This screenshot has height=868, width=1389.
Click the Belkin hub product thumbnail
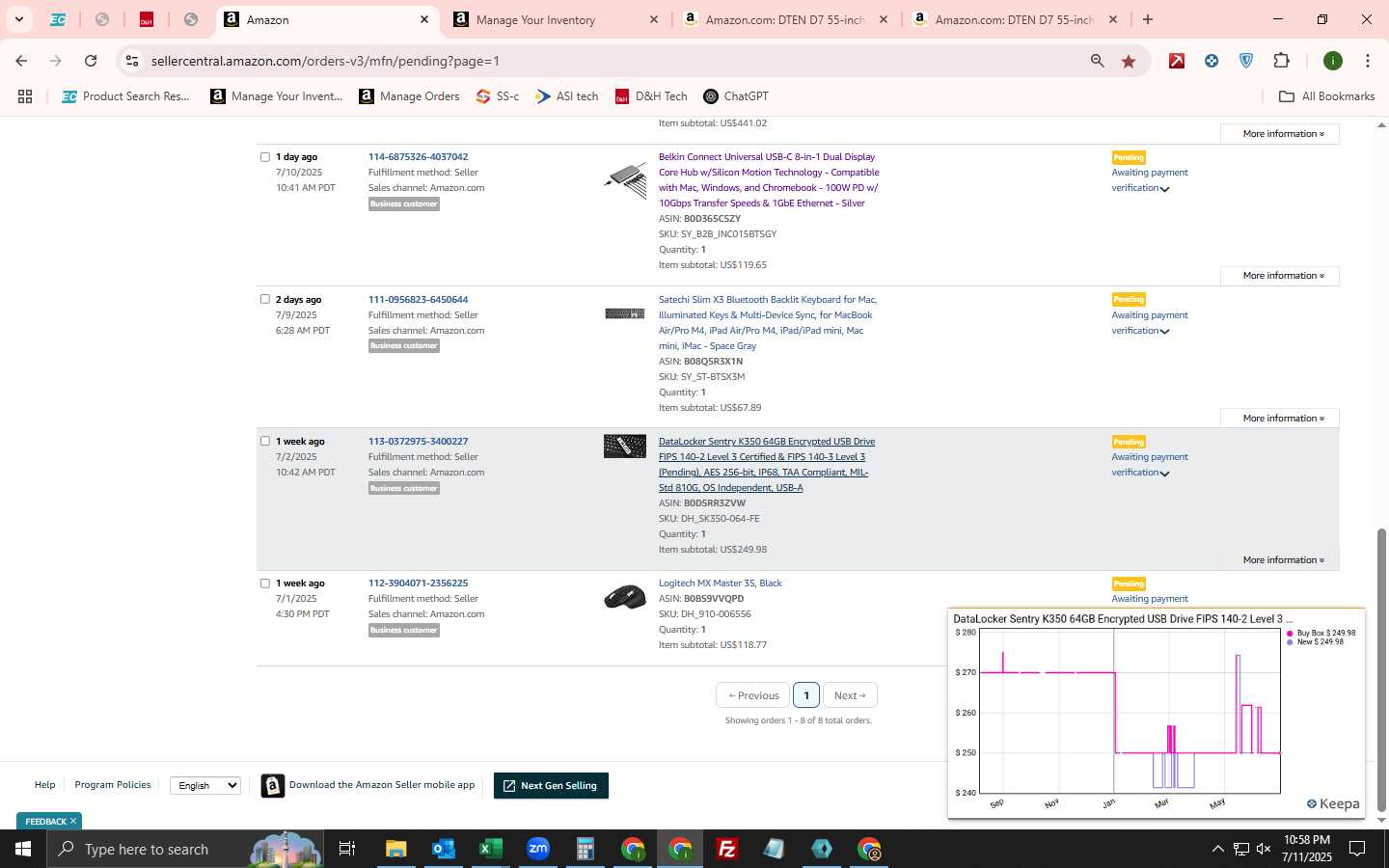point(625,180)
